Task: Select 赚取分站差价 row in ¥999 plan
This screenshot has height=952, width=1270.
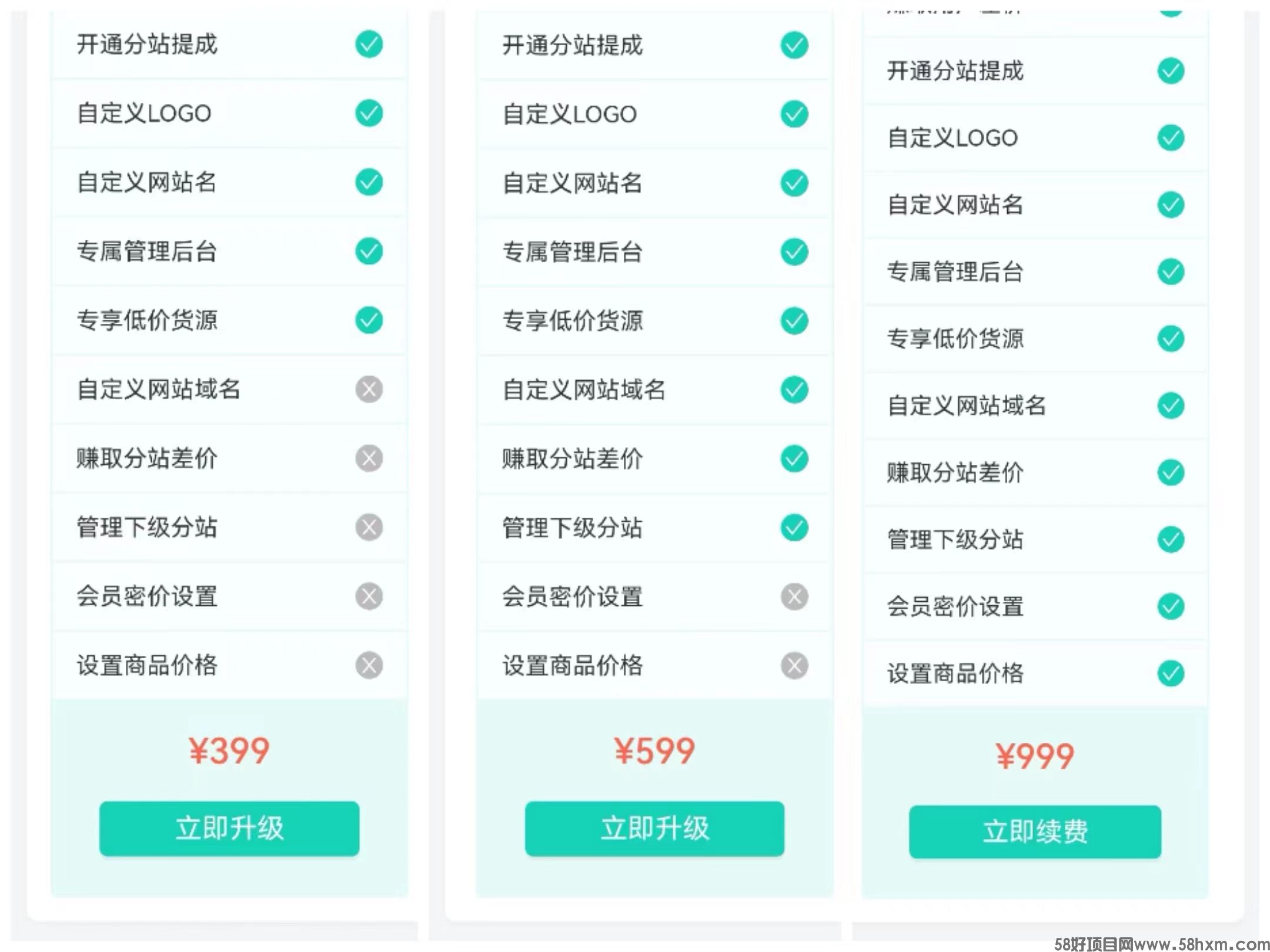Action: [1035, 472]
